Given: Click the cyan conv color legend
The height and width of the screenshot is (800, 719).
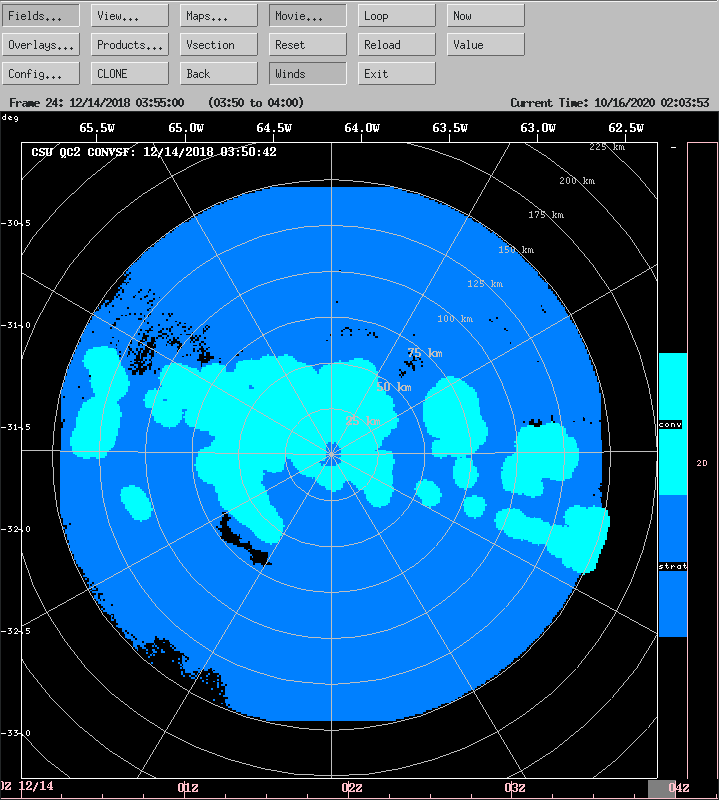Looking at the screenshot, I should (x=672, y=424).
